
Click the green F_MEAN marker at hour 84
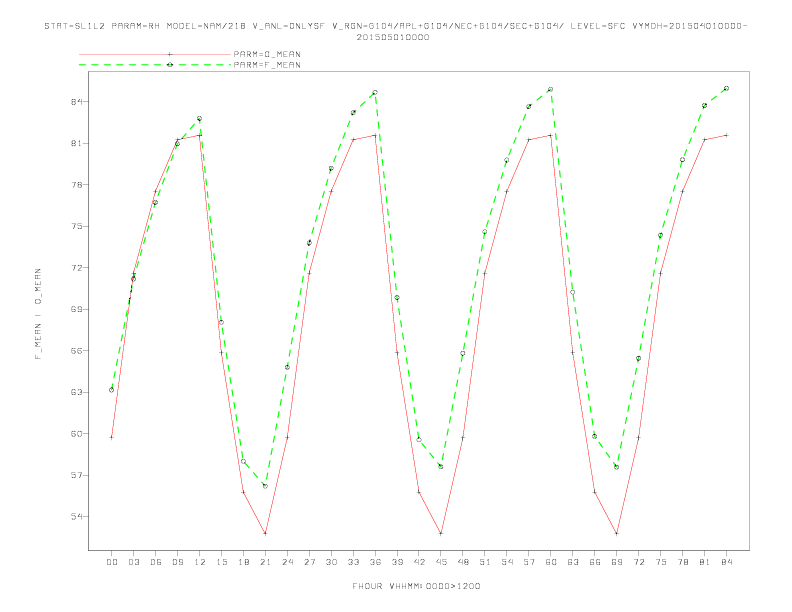point(726,88)
